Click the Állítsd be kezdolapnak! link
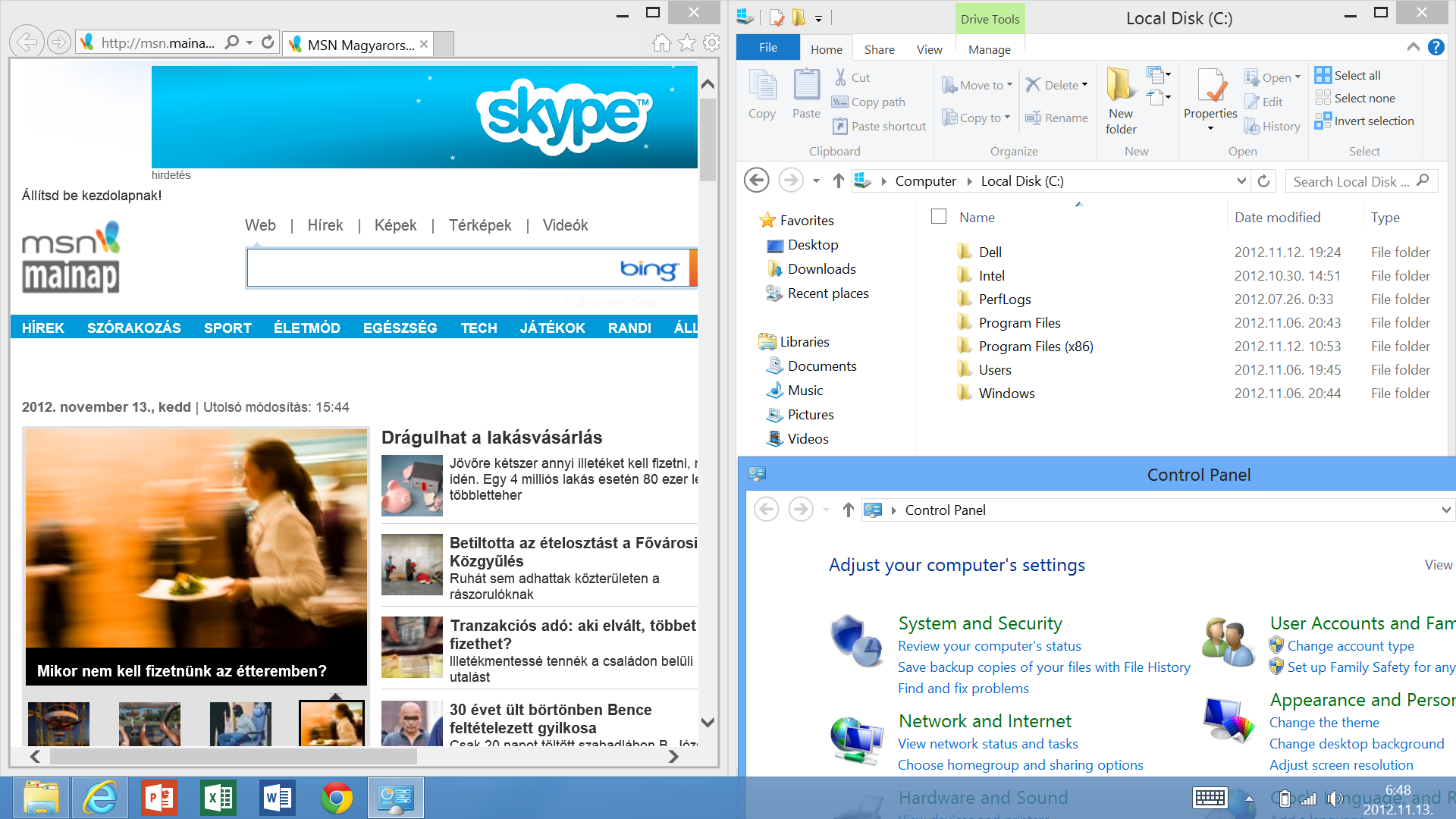1456x819 pixels. 92,195
